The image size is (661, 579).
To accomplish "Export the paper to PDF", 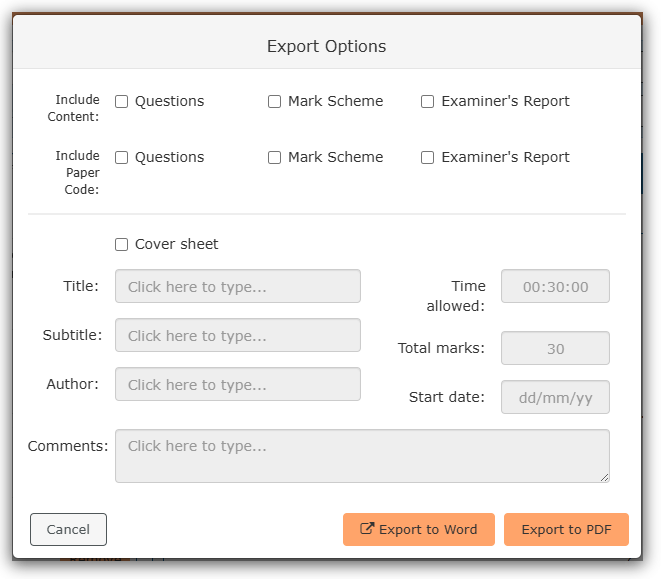I will [566, 530].
